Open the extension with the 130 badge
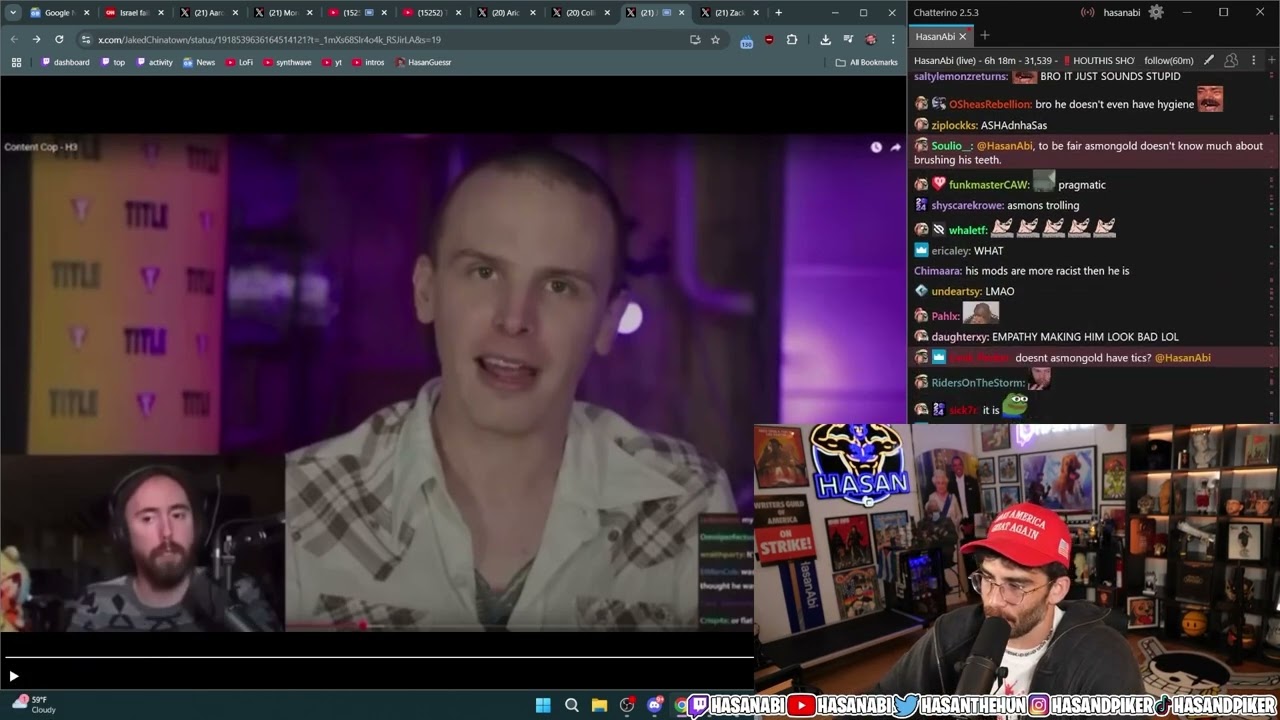 point(746,40)
